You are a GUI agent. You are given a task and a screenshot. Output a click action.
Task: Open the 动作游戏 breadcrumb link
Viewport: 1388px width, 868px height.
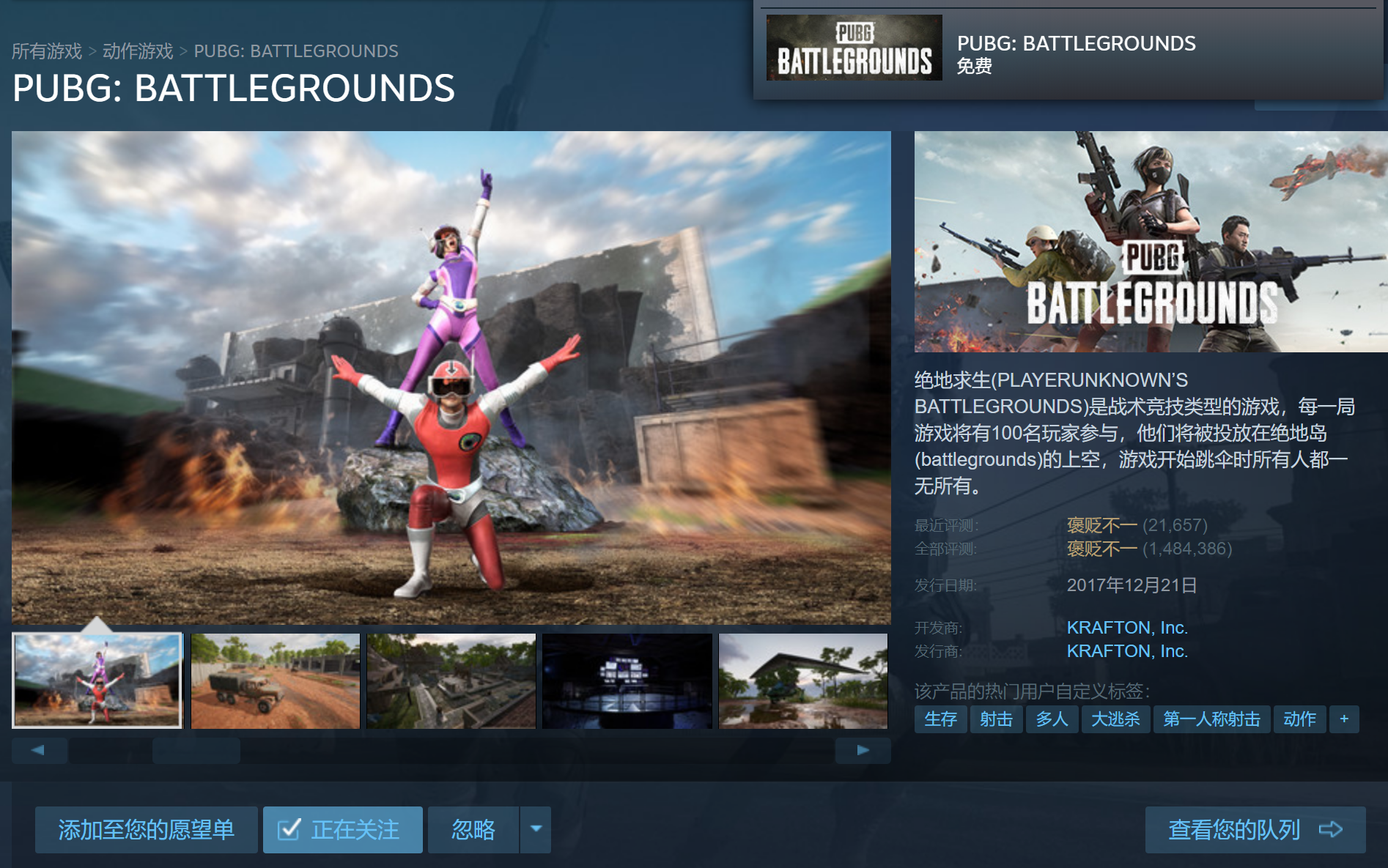[x=138, y=51]
